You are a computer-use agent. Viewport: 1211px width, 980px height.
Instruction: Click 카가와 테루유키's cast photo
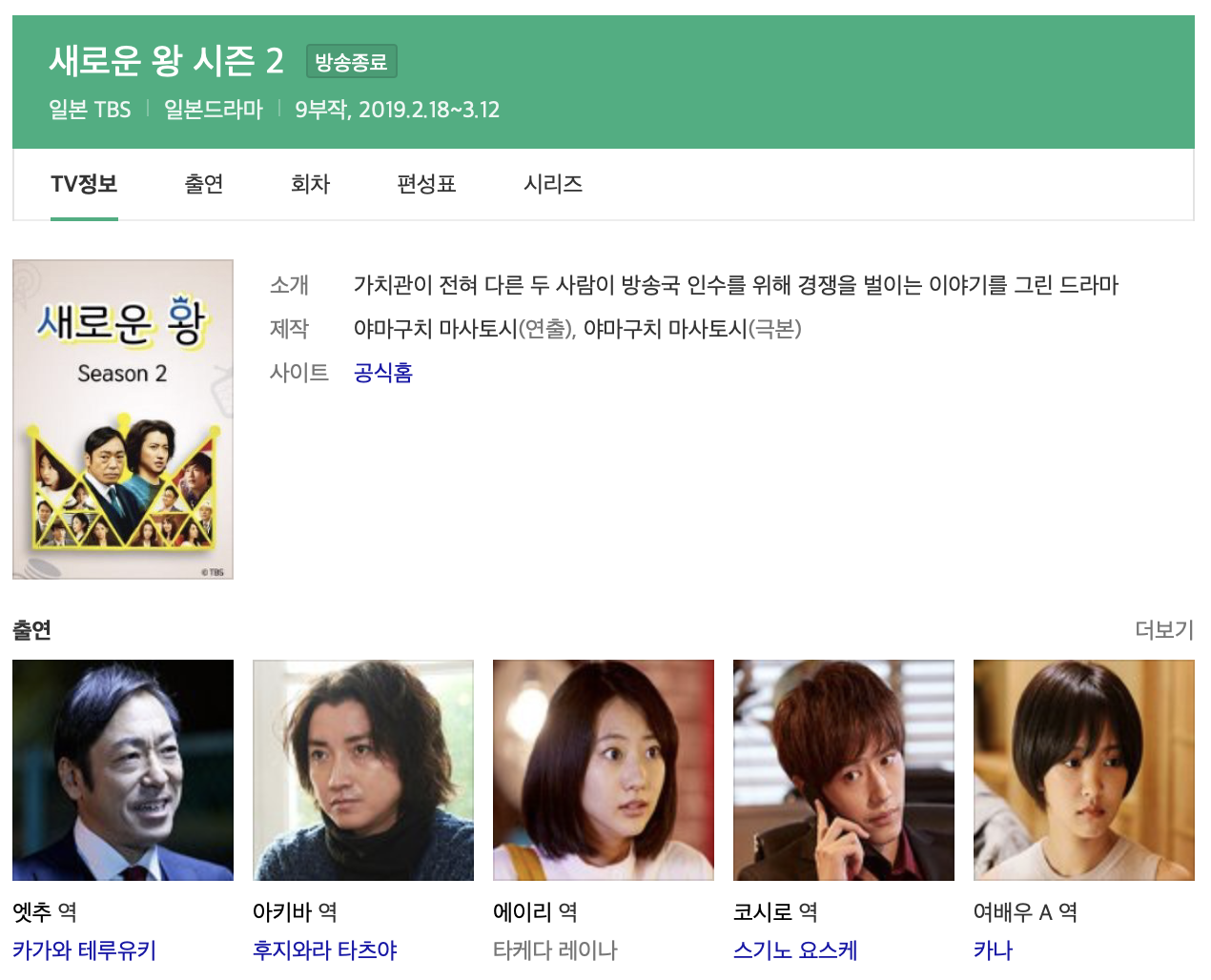[123, 770]
